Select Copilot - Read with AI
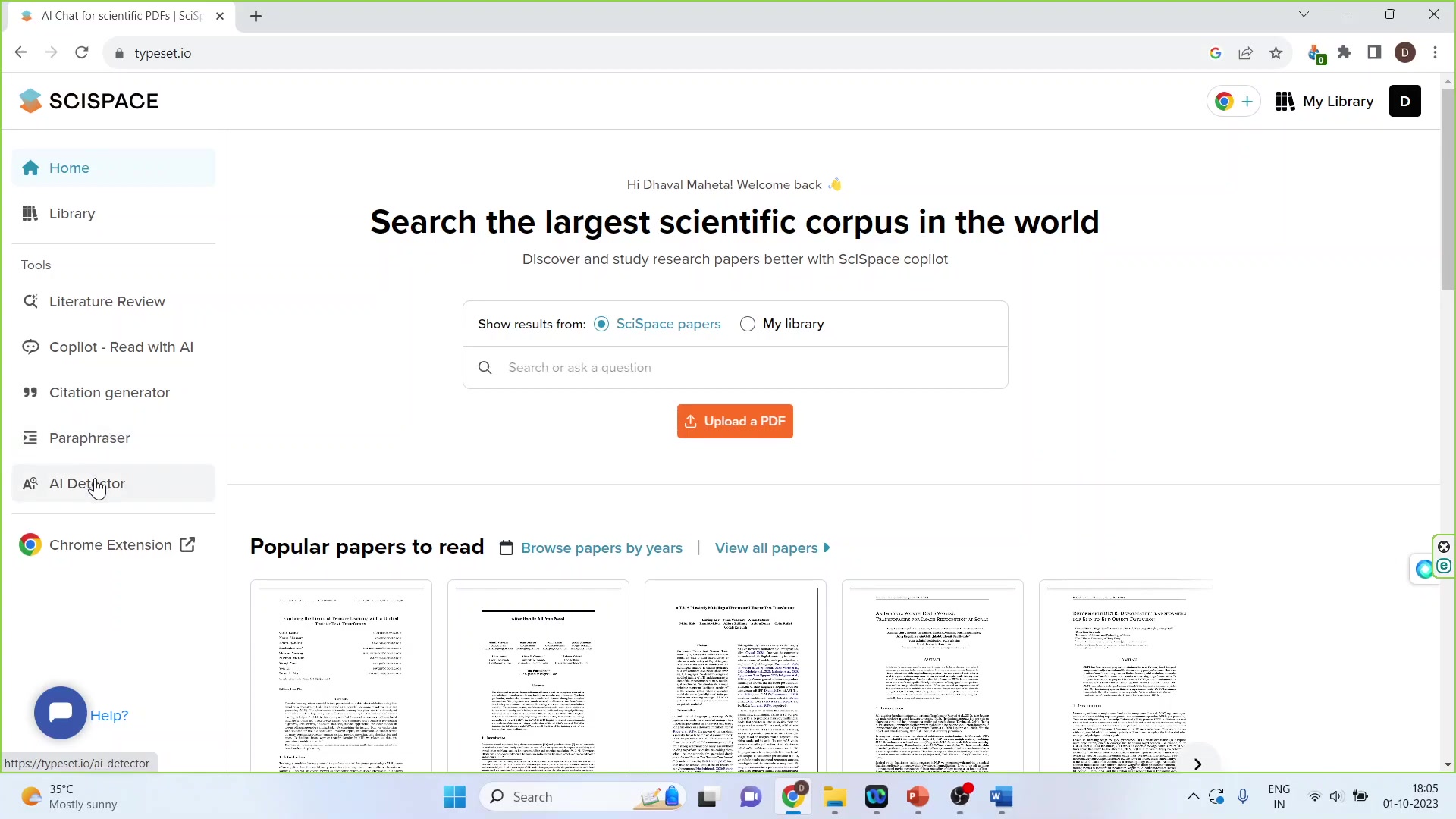This screenshot has width=1456, height=819. tap(122, 347)
